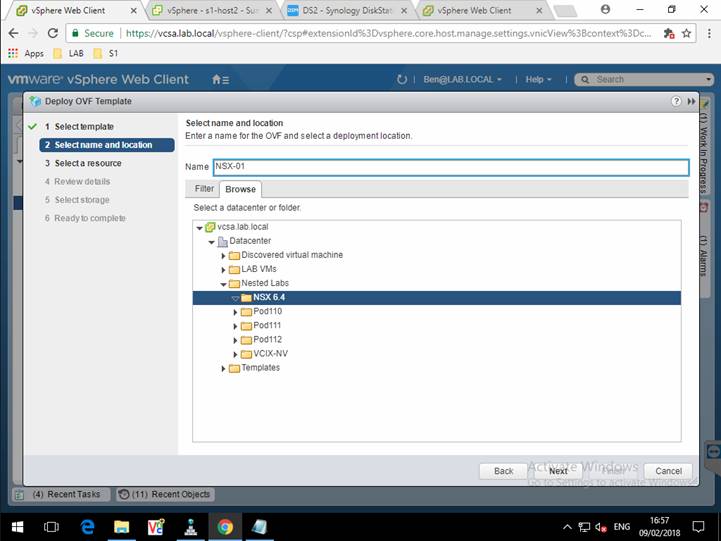This screenshot has width=721, height=541.
Task: Collapse the NSX 6.4 folder
Action: click(x=235, y=298)
